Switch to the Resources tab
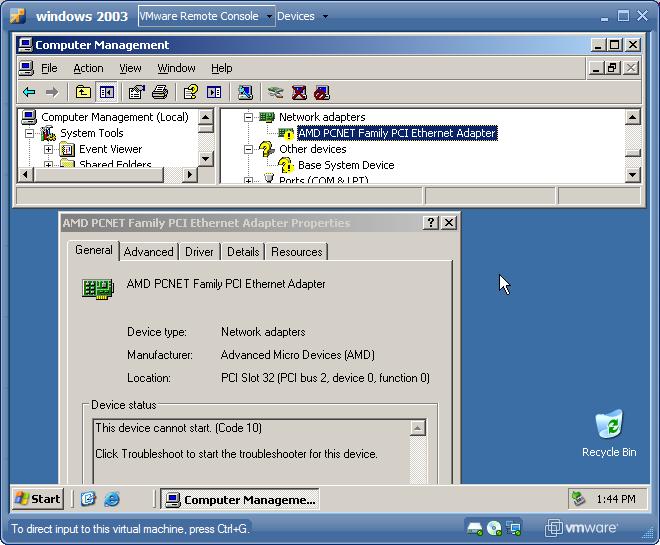This screenshot has width=660, height=545. click(x=296, y=252)
